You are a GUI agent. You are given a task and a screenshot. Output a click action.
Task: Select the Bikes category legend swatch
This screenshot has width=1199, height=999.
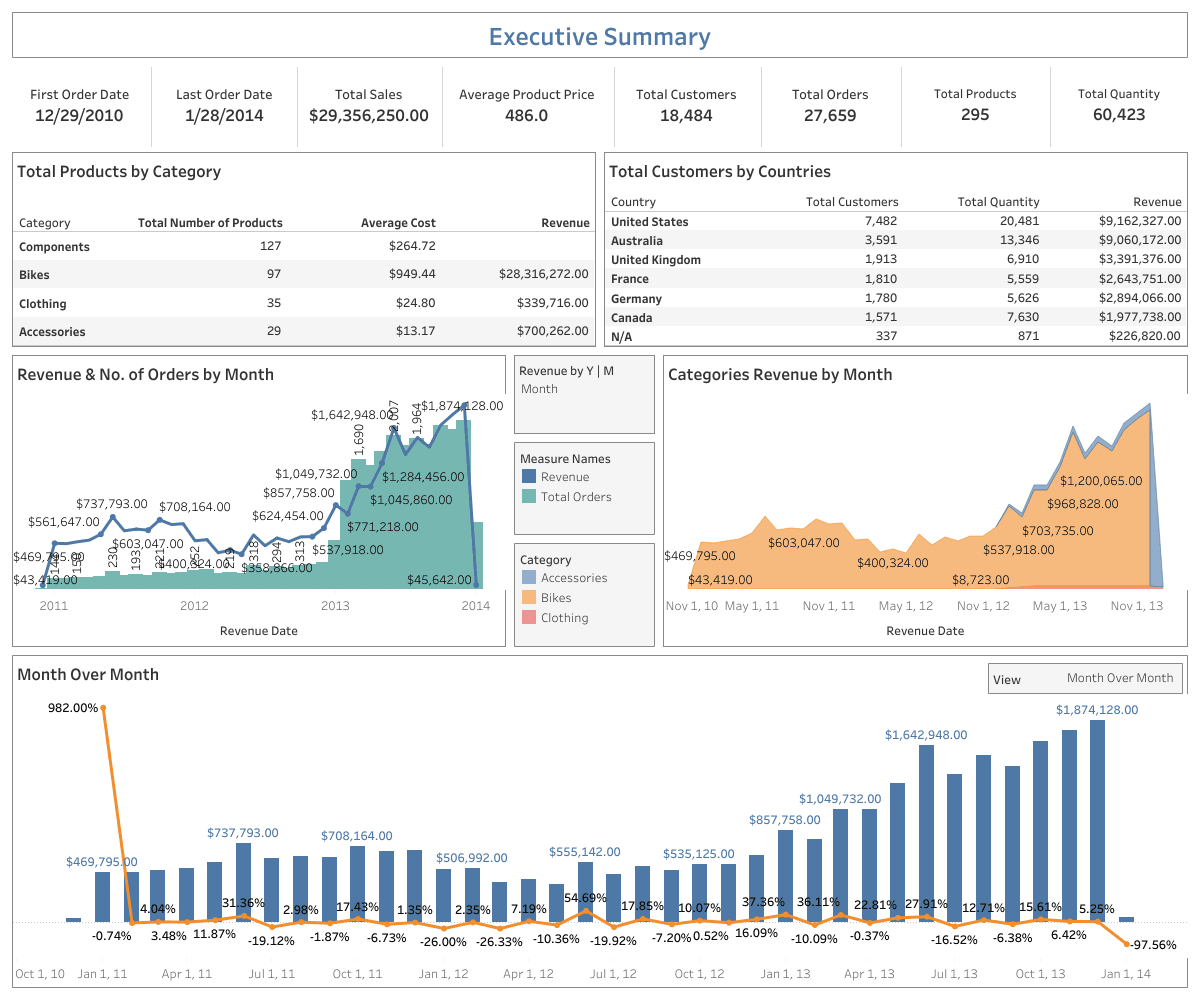(x=529, y=598)
